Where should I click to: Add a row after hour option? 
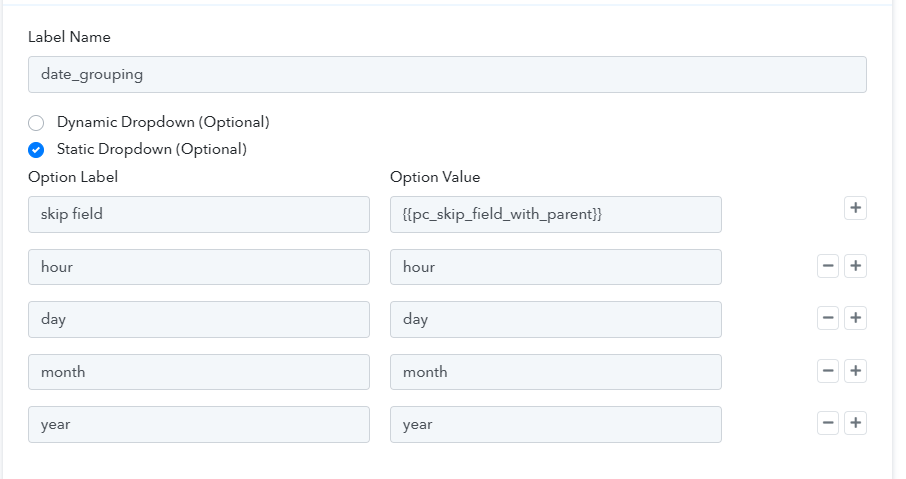tap(855, 266)
